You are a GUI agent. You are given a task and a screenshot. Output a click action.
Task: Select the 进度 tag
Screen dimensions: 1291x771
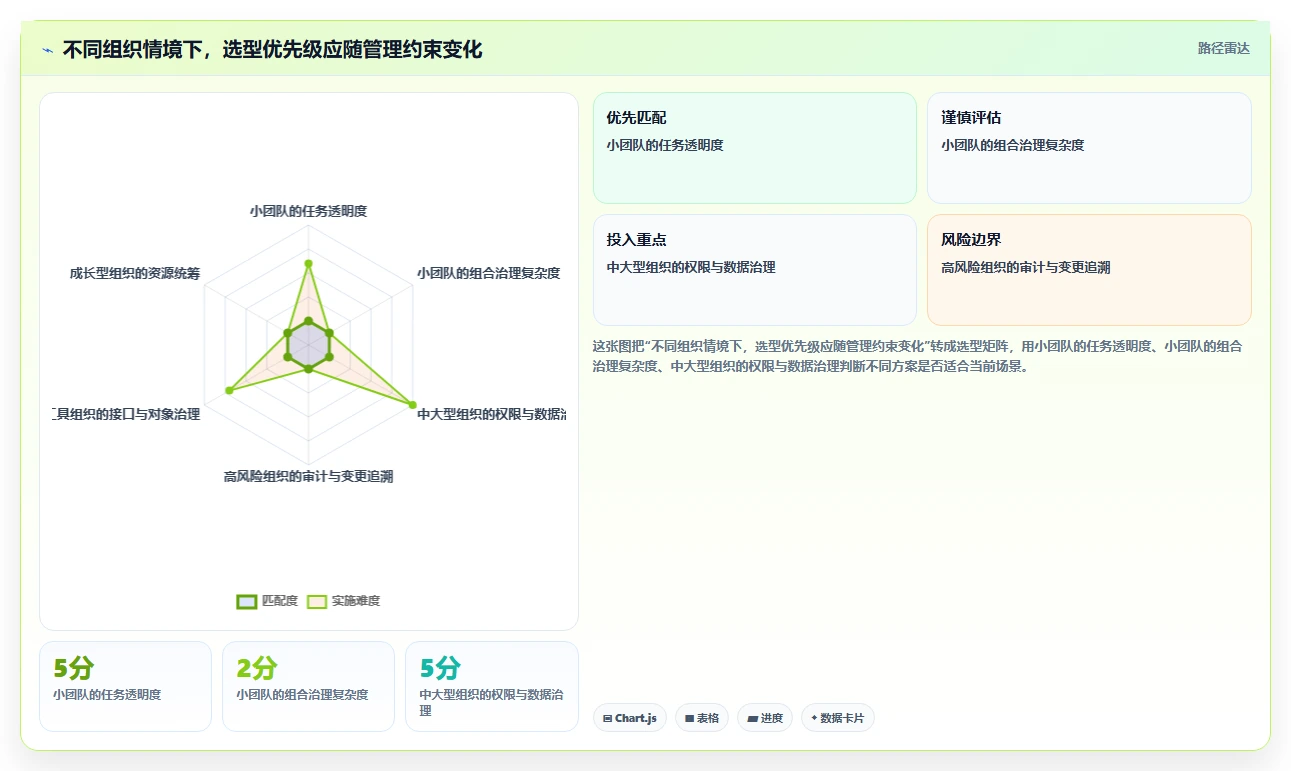[x=765, y=718]
